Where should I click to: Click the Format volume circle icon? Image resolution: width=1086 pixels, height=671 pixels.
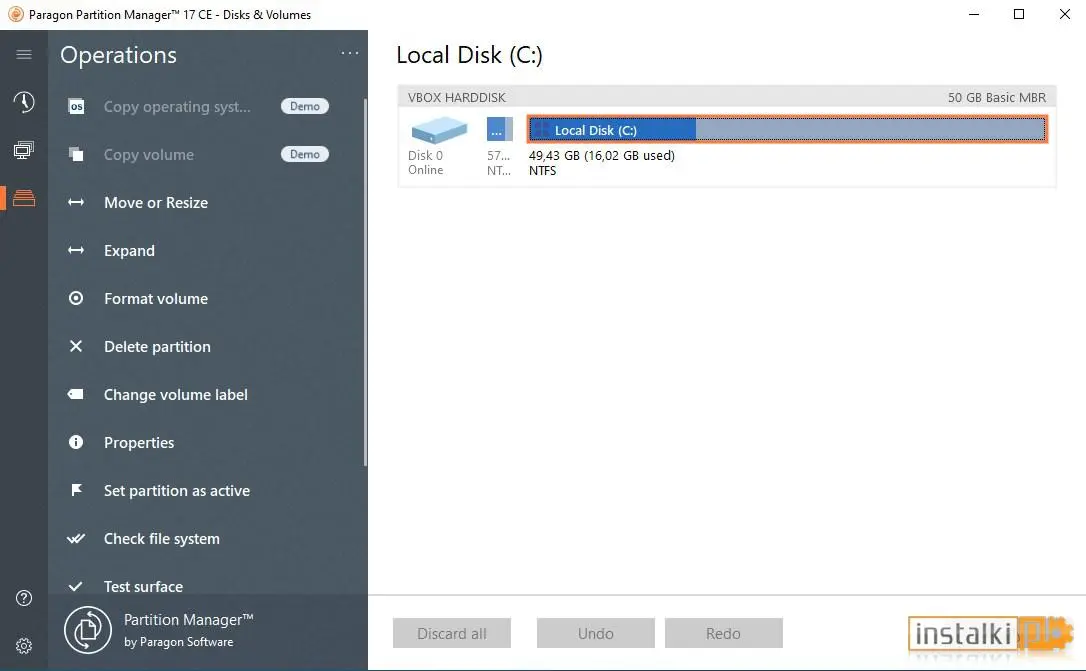click(76, 298)
